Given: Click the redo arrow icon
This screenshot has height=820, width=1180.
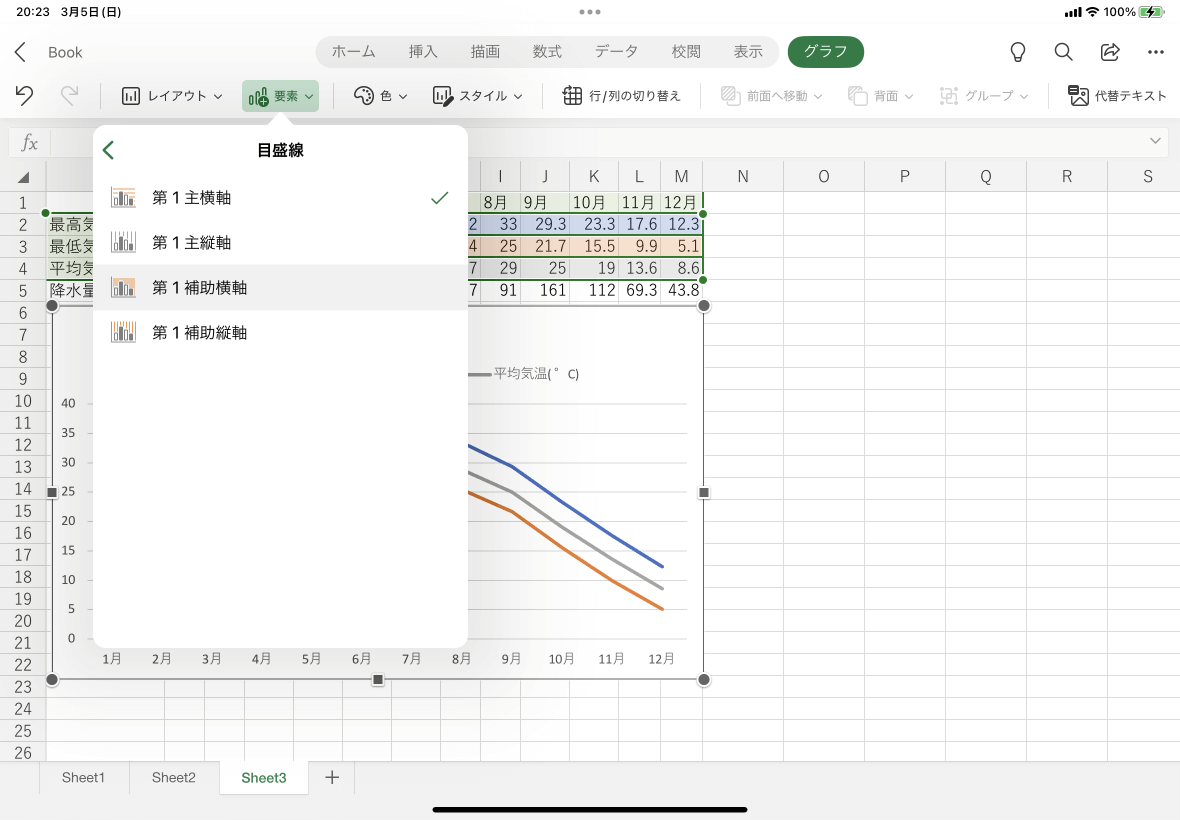Looking at the screenshot, I should [x=69, y=96].
